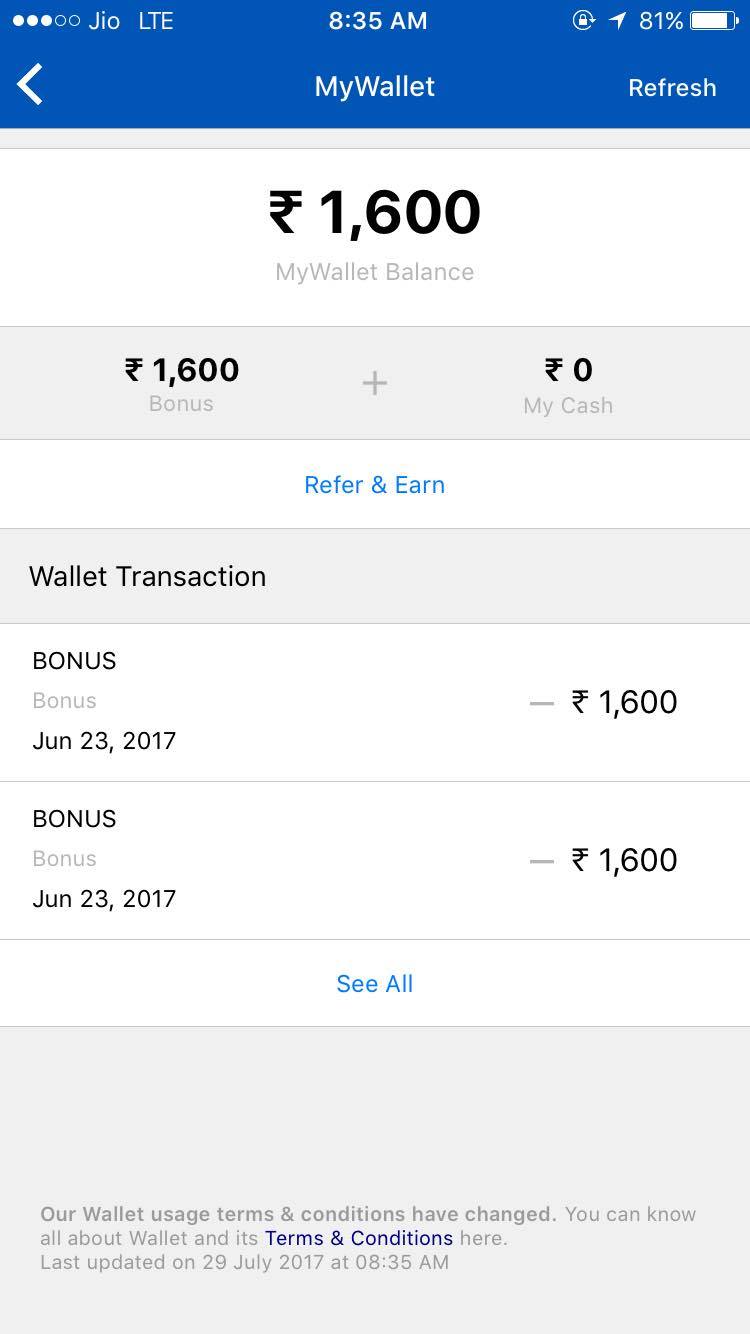Tap the minus icon on first bonus transaction

click(541, 703)
